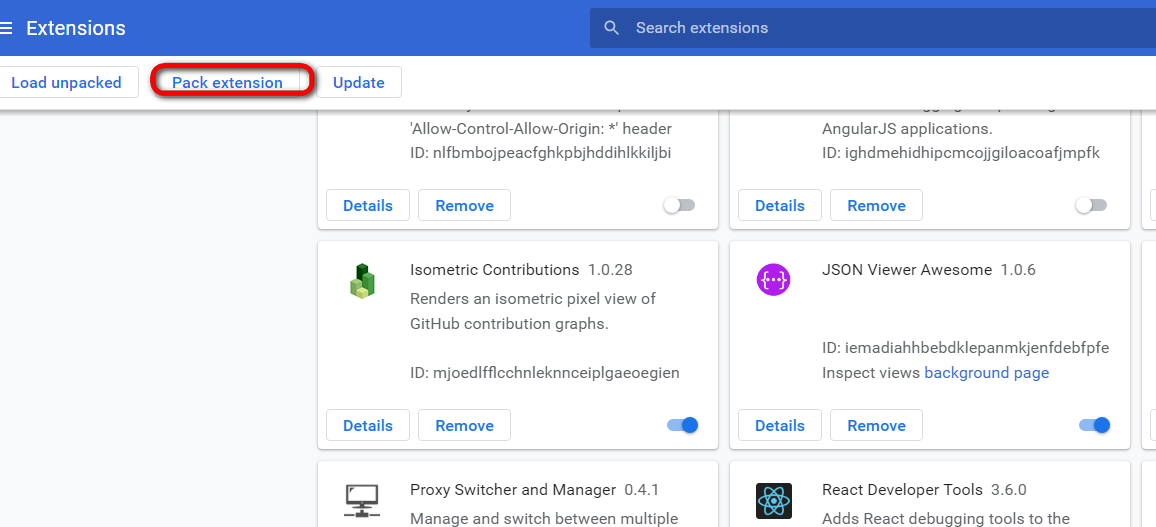Click the Pack extension button

coord(227,82)
